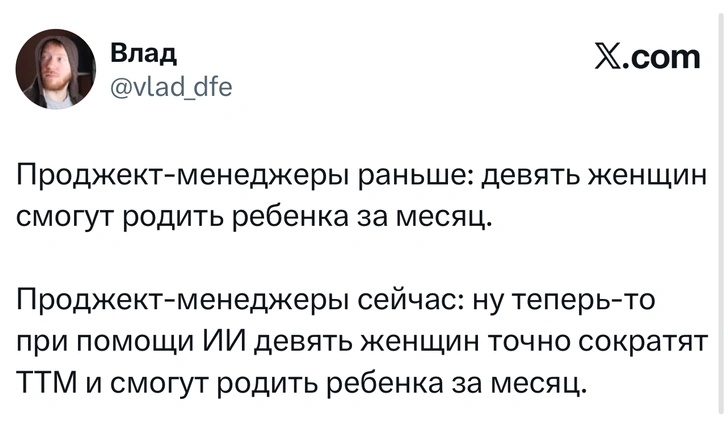Click the "com" text of the logo
Image resolution: width=728 pixels, height=425 pixels.
tap(667, 58)
